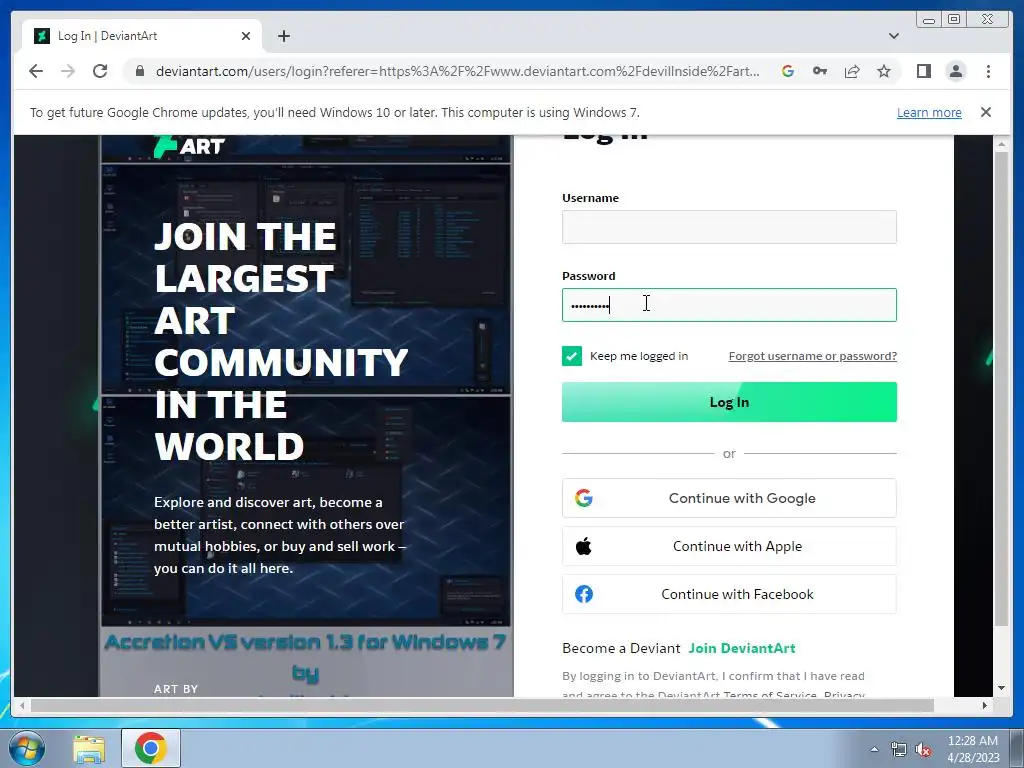Click vertical scrollbar down arrow
The width and height of the screenshot is (1024, 768).
[1001, 688]
